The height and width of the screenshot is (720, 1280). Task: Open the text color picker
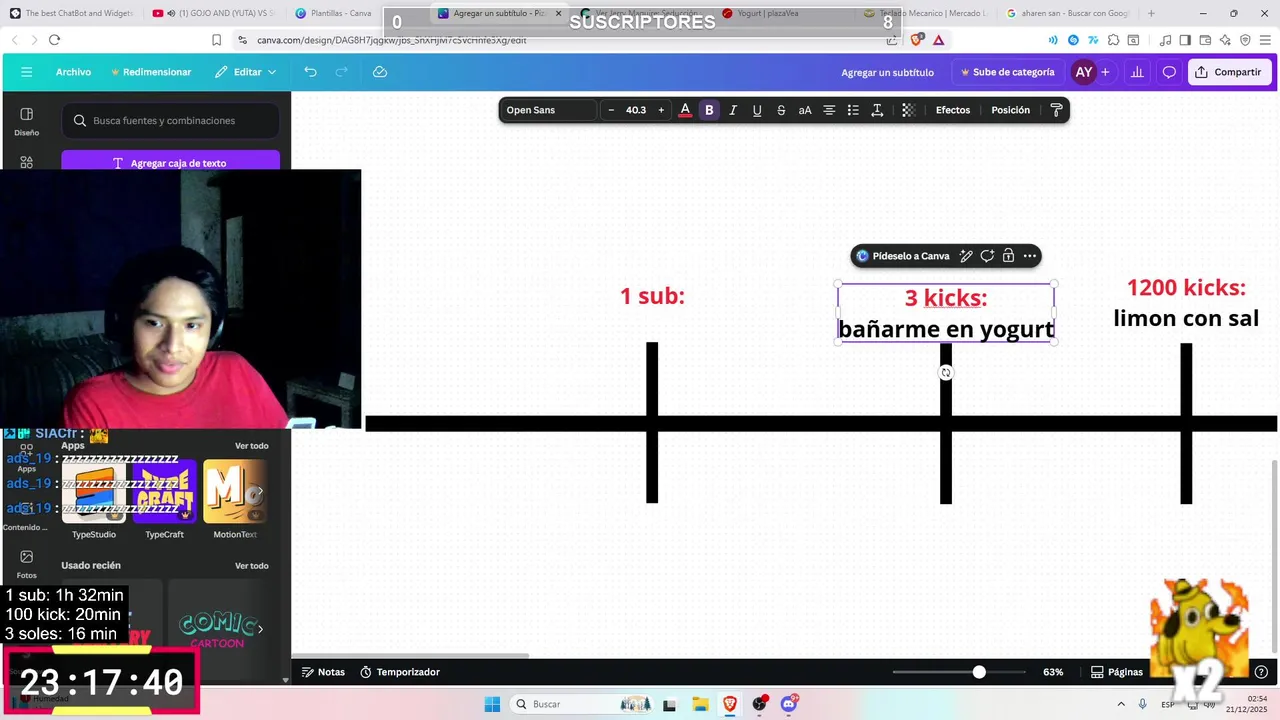pos(685,110)
